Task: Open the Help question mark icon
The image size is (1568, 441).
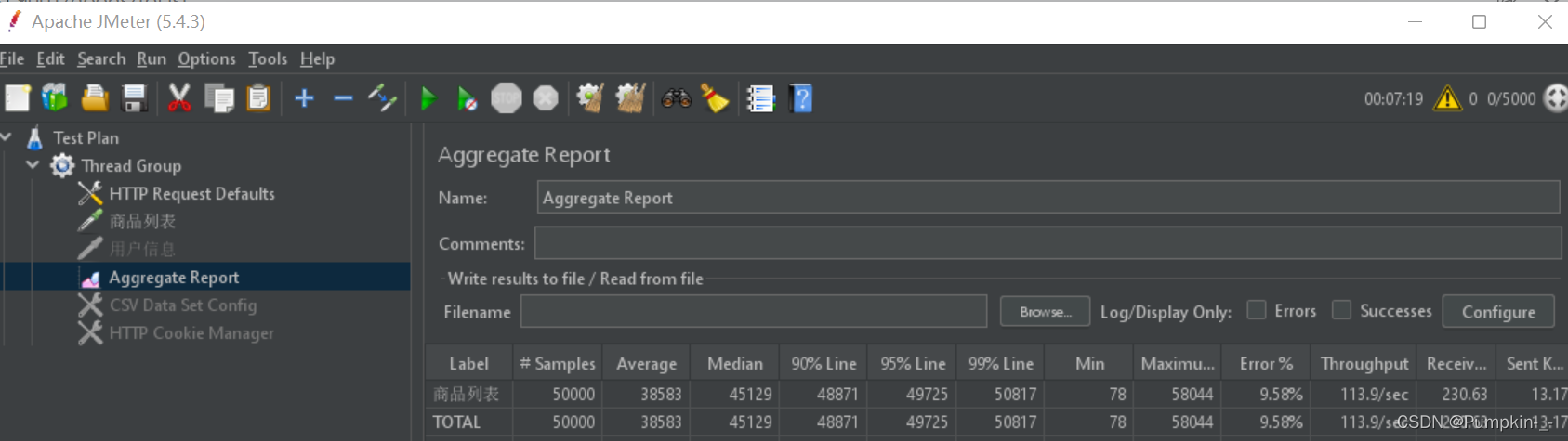Action: [800, 97]
